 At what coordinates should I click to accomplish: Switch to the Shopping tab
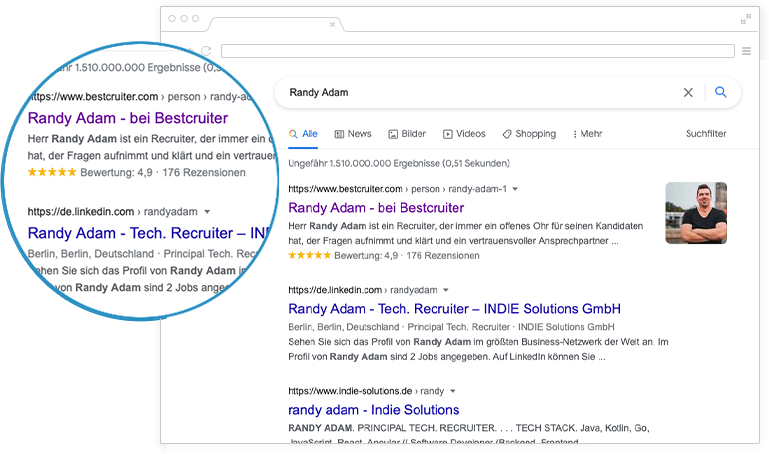point(529,134)
